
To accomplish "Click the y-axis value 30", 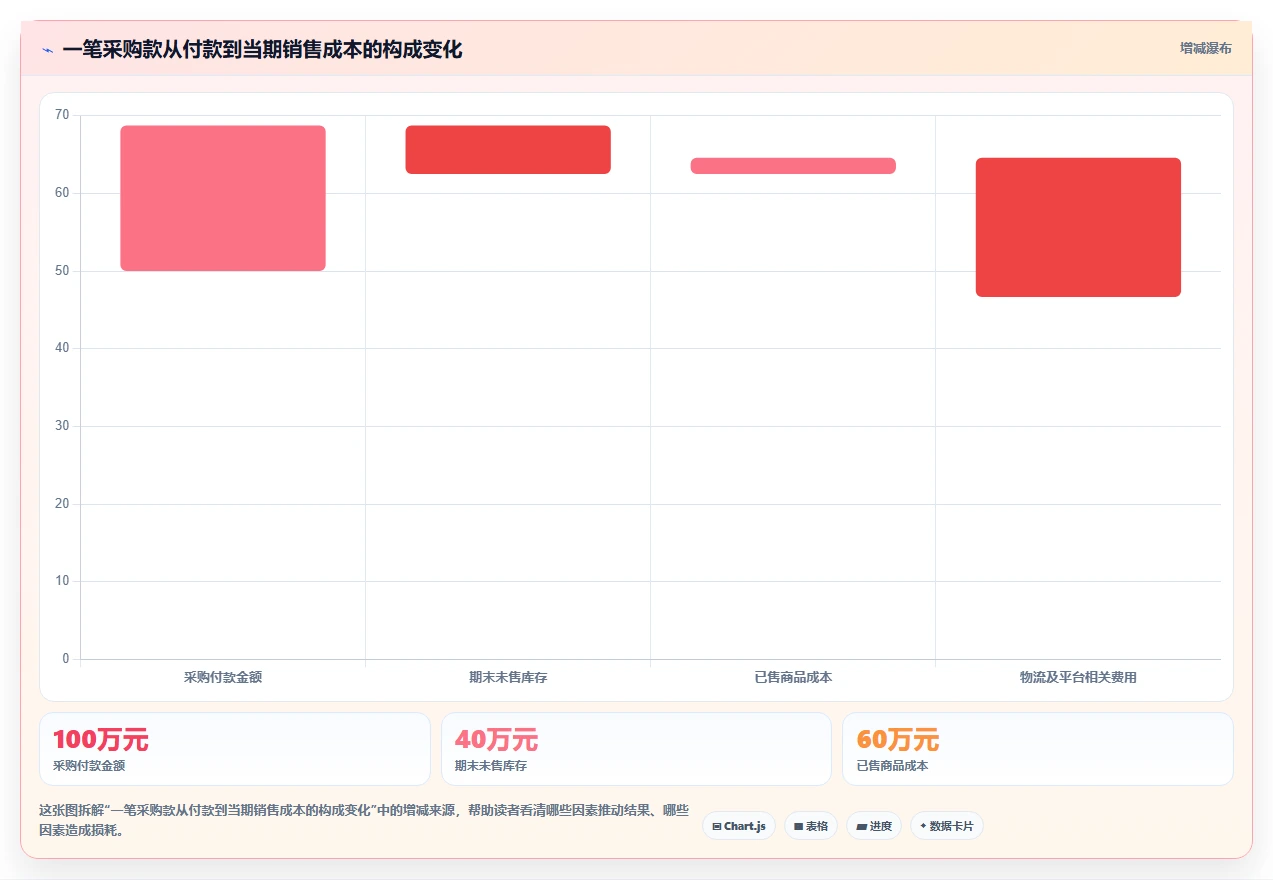I will (62, 426).
